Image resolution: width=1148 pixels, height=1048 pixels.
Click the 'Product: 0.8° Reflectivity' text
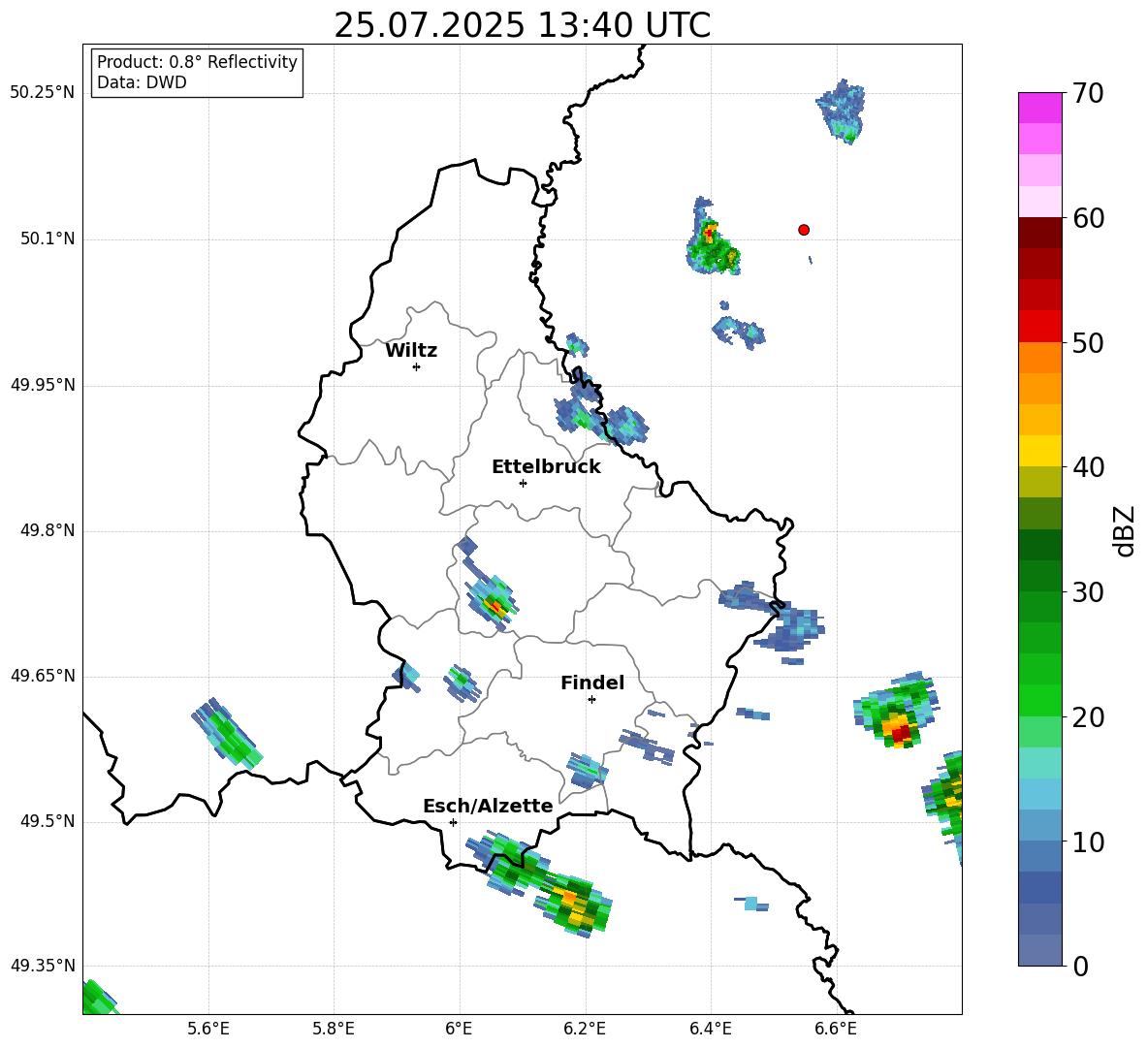(x=197, y=62)
